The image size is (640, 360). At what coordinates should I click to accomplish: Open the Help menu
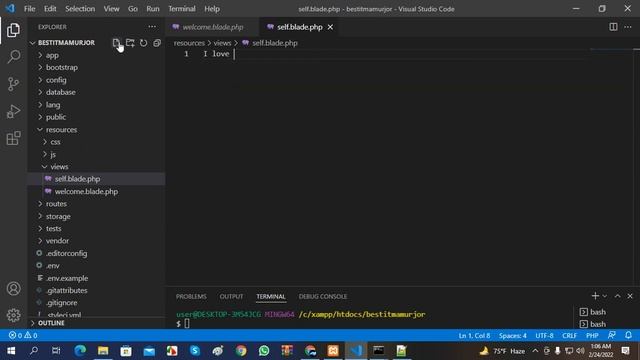pos(212,9)
